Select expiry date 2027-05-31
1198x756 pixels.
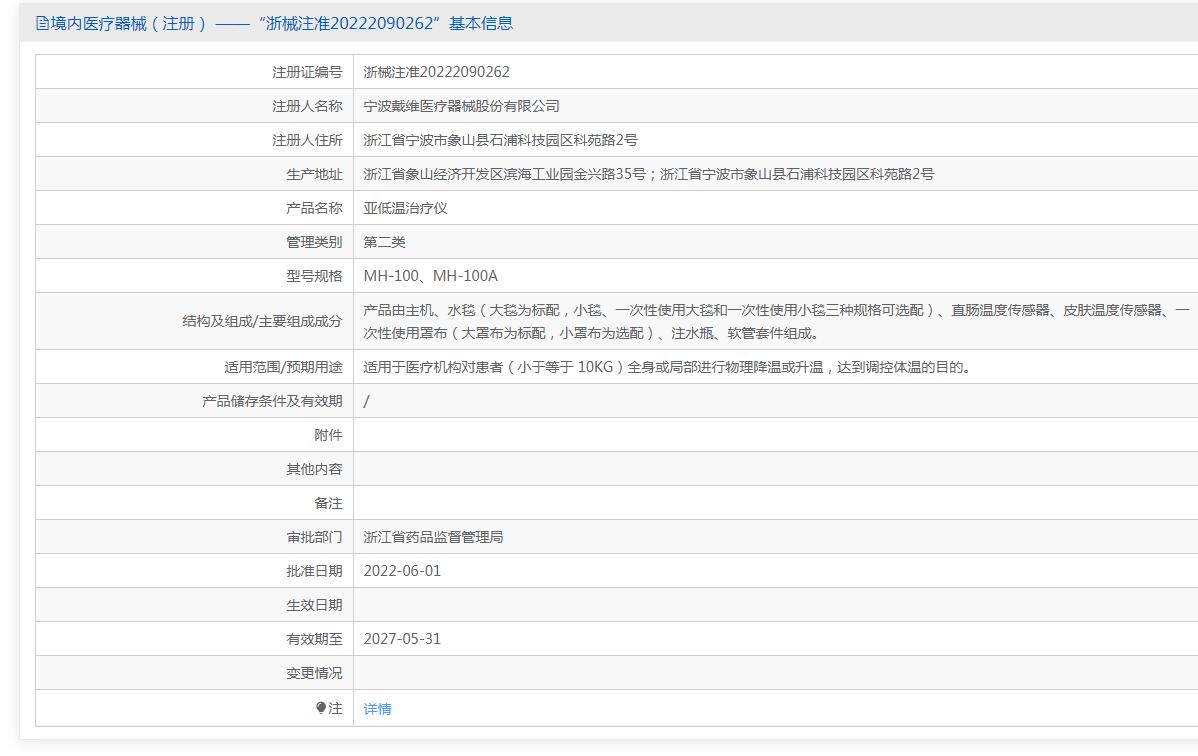pyautogui.click(x=402, y=639)
